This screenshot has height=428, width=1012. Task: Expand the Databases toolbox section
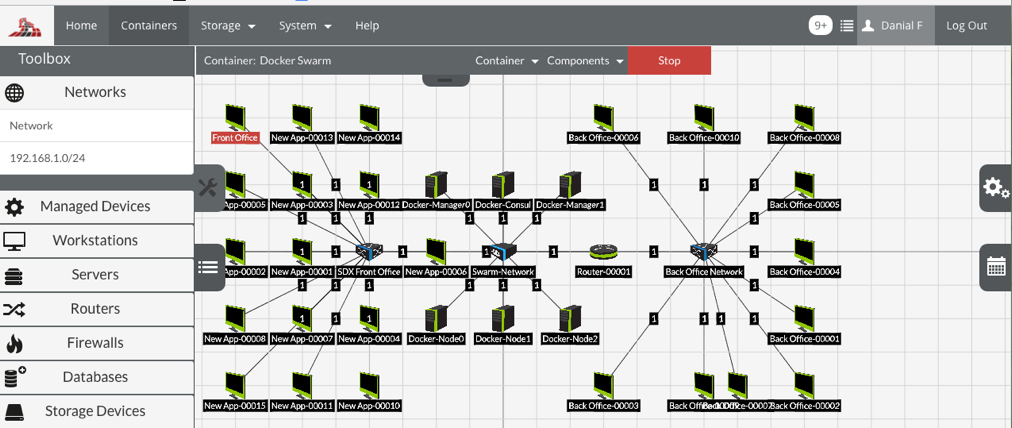[x=97, y=378]
